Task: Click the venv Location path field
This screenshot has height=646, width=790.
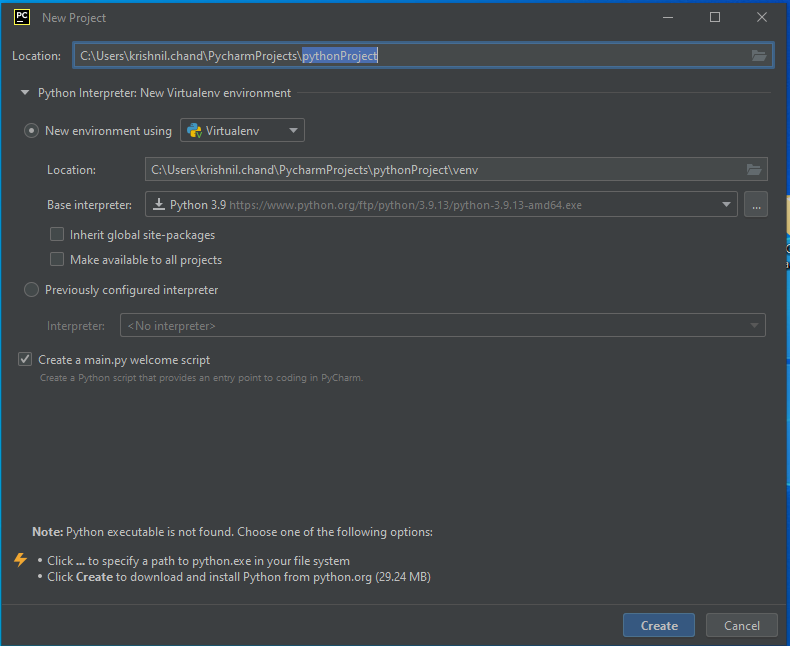Action: [x=456, y=170]
